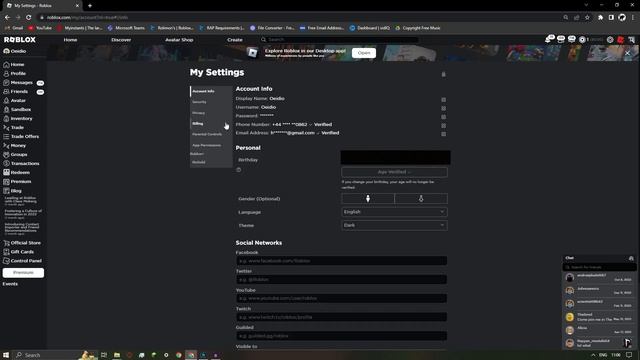Open Avatar in the left sidebar
The width and height of the screenshot is (640, 360).
coord(15,100)
